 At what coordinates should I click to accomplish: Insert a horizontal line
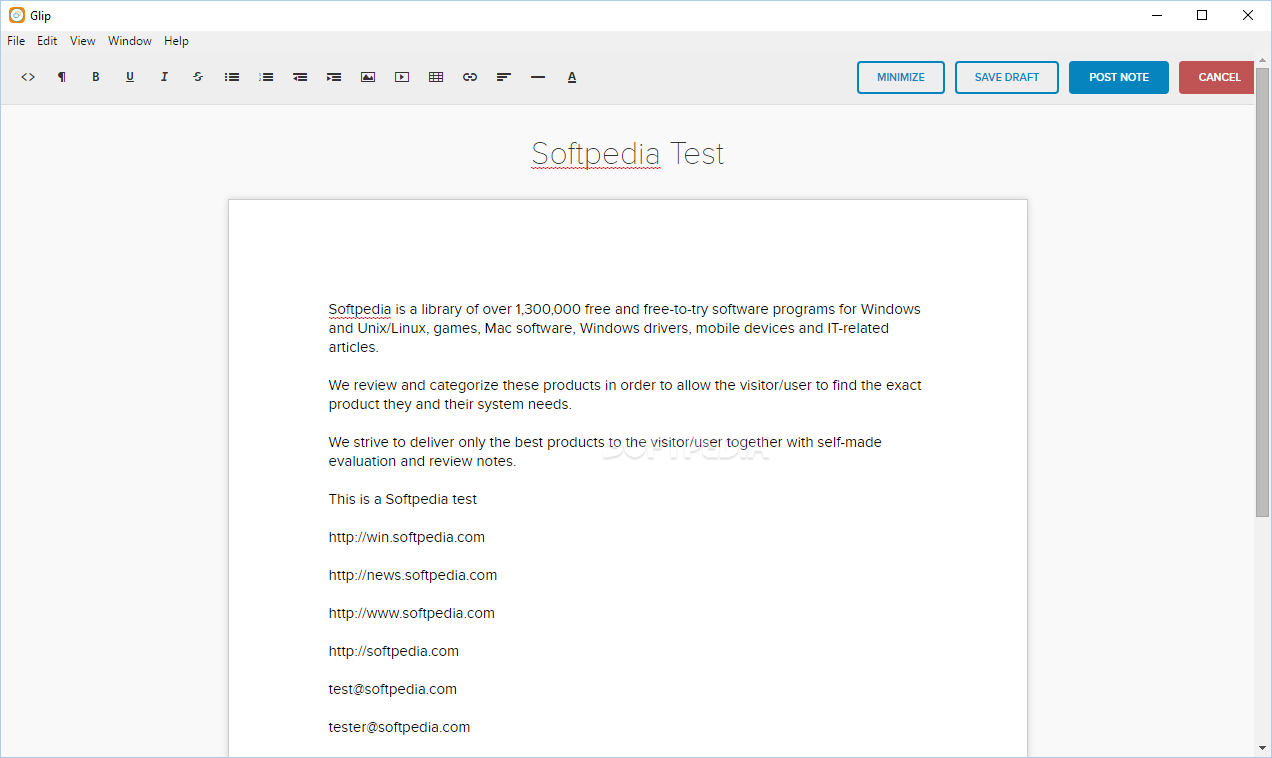(x=538, y=77)
